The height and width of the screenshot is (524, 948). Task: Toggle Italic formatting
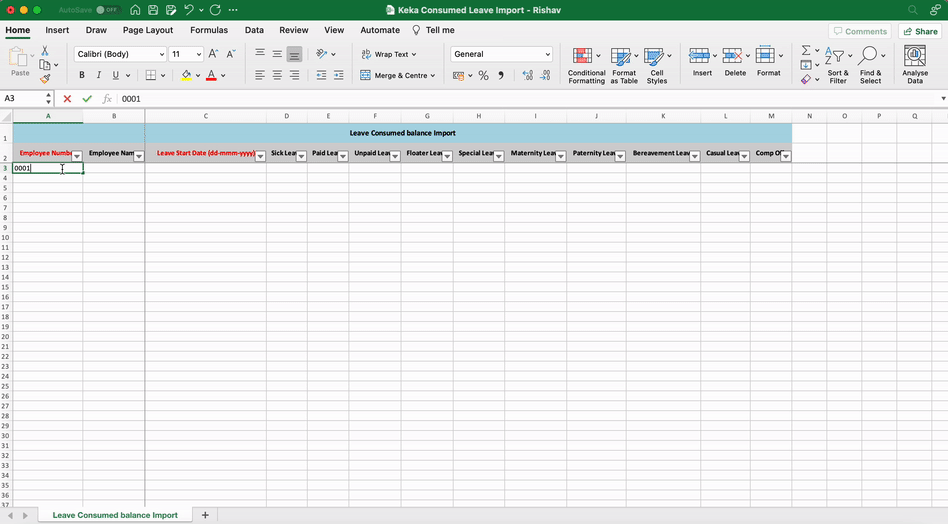click(x=98, y=76)
